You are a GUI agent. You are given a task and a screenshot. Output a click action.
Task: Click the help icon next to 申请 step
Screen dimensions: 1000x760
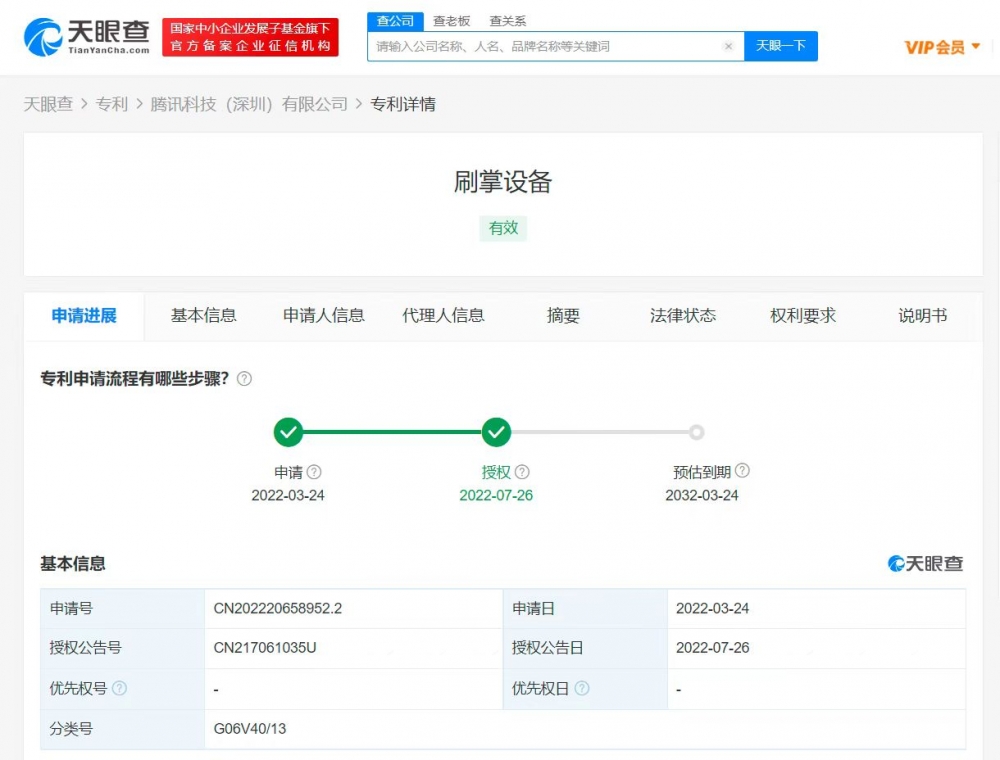point(314,472)
